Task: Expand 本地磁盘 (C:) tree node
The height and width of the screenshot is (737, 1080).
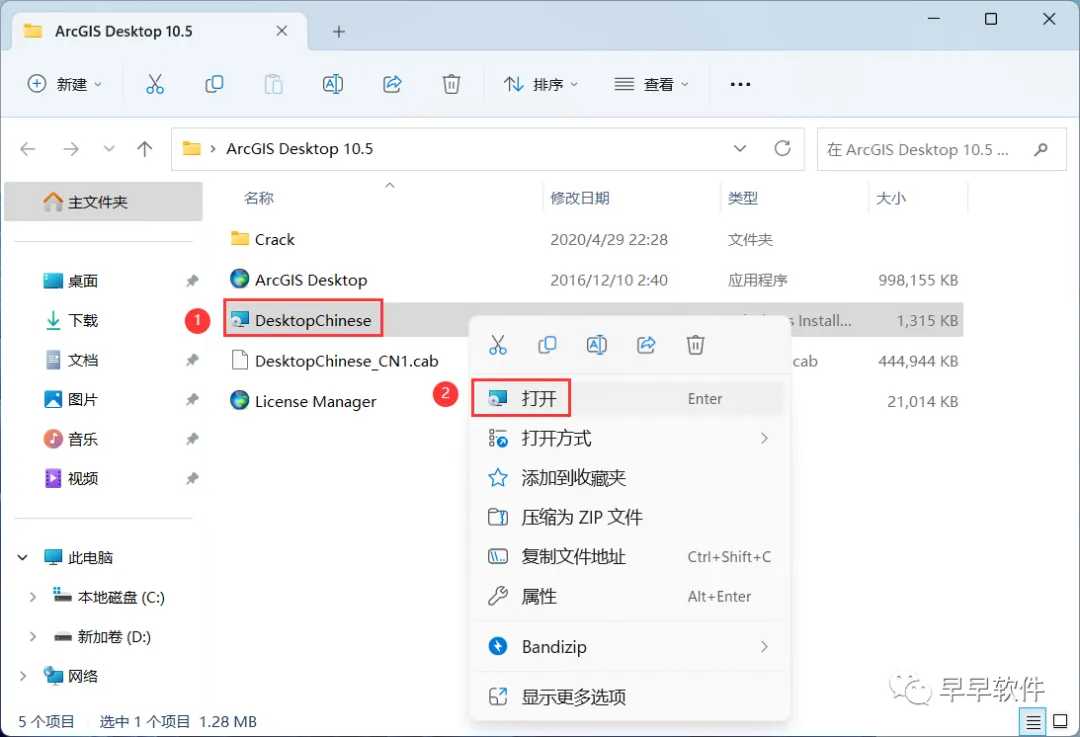Action: (32, 597)
